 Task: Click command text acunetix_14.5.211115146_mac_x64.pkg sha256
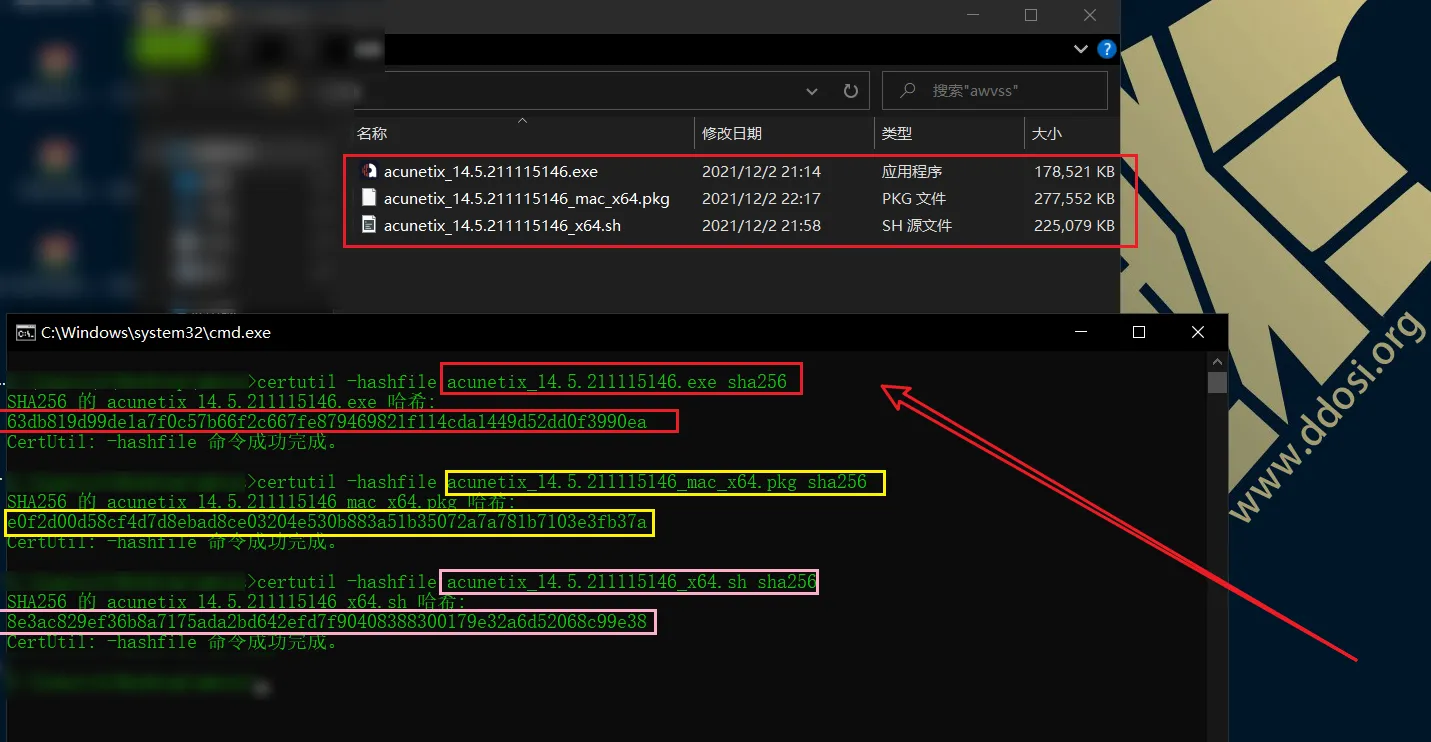(657, 482)
